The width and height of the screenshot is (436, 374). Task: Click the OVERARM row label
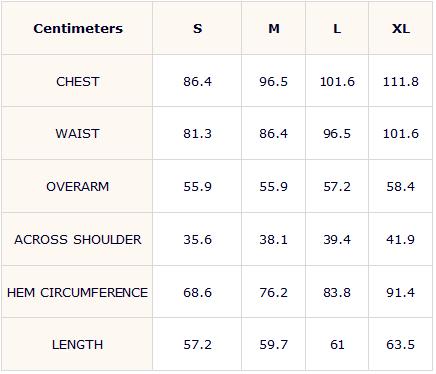[x=77, y=186]
